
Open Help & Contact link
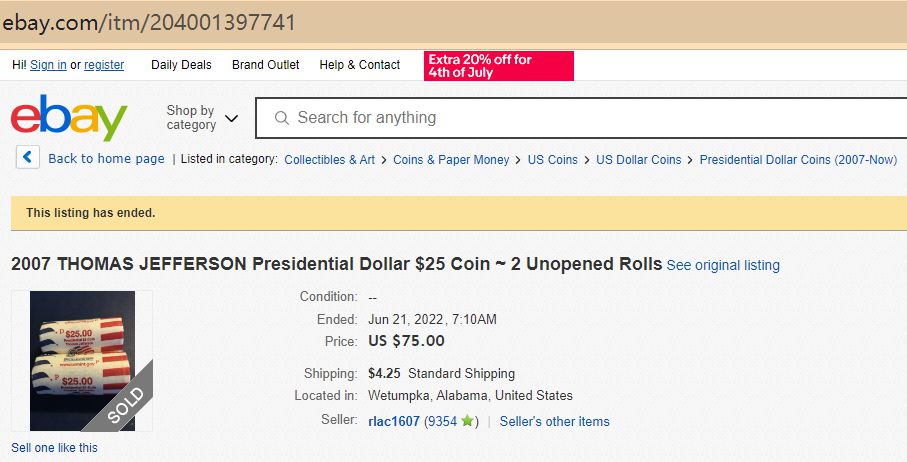tap(360, 65)
